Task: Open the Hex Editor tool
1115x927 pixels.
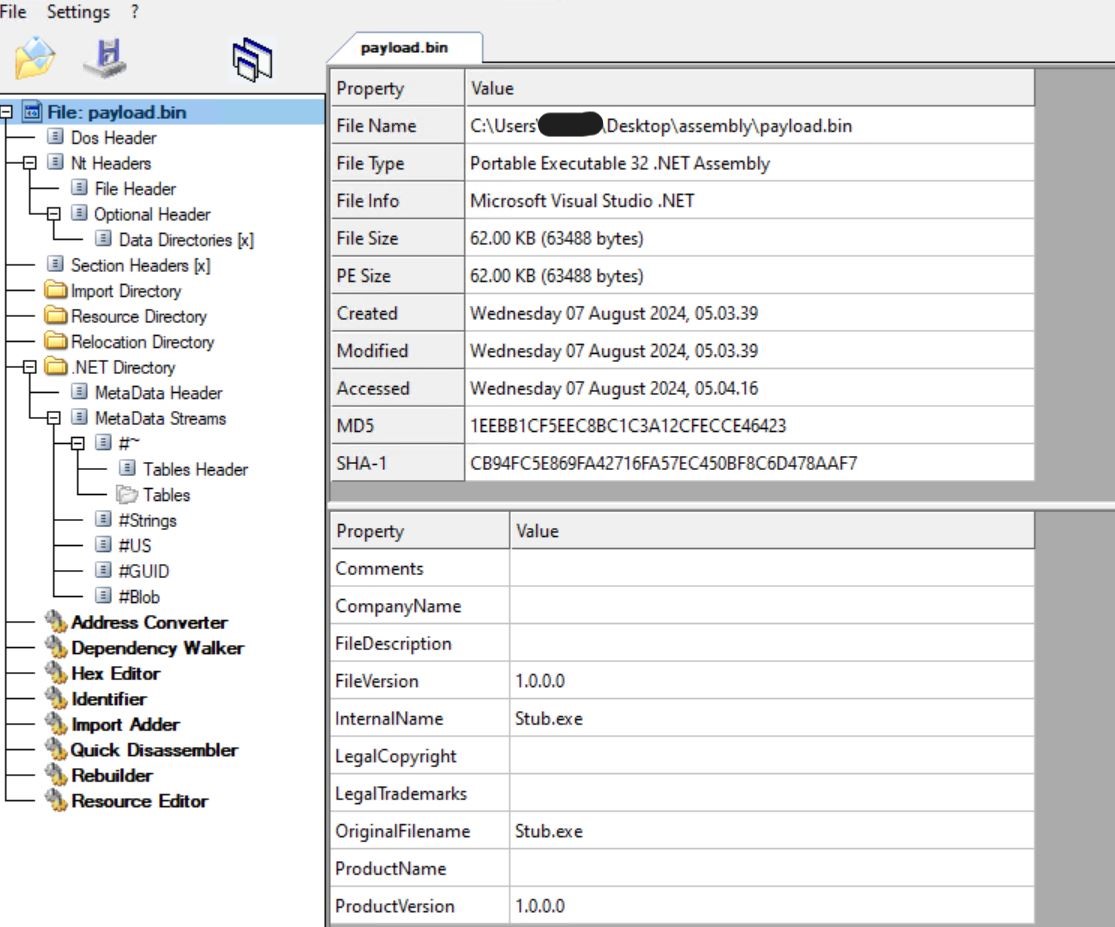Action: pos(115,674)
